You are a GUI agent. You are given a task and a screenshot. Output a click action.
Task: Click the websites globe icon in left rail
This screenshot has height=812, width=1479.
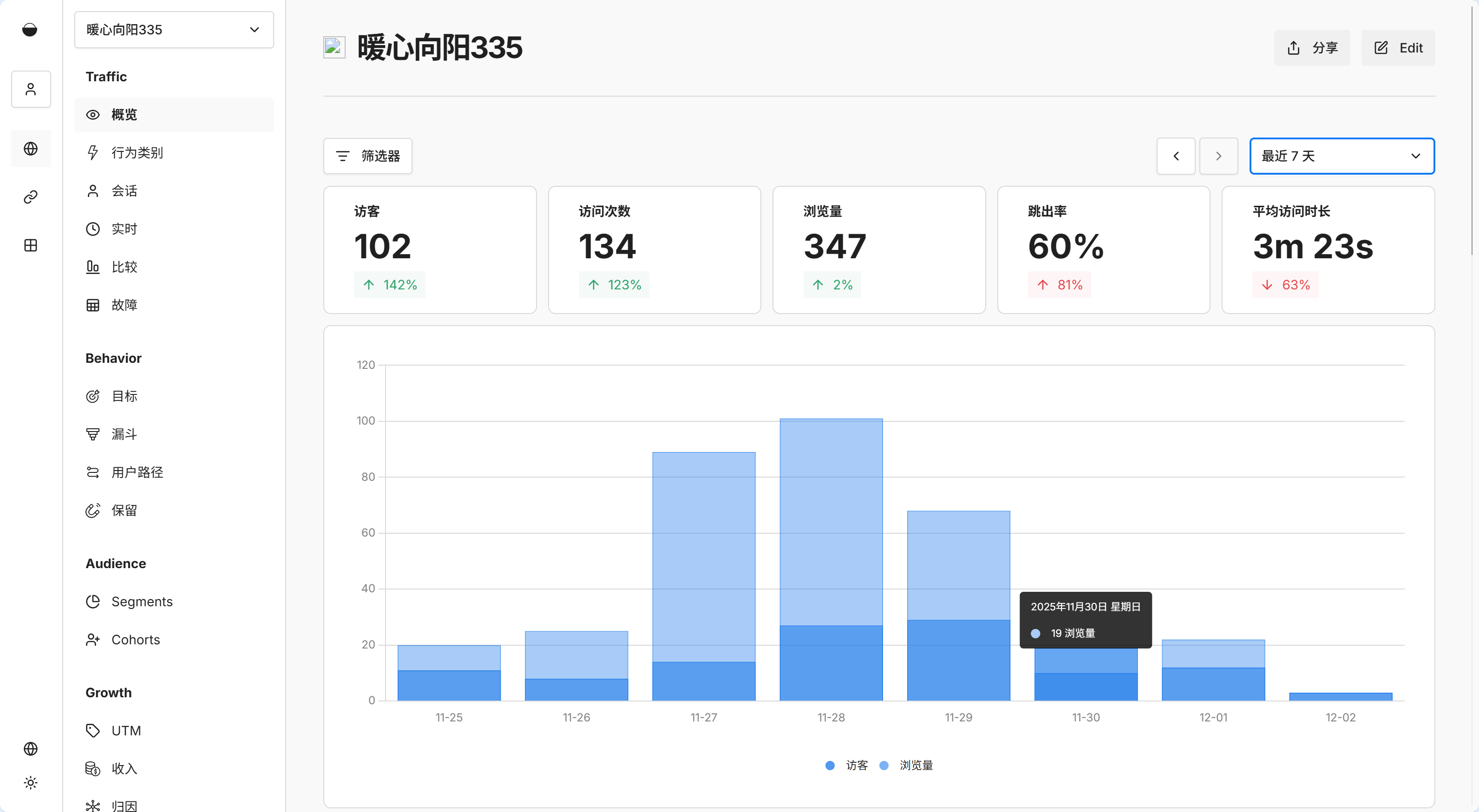(x=31, y=149)
